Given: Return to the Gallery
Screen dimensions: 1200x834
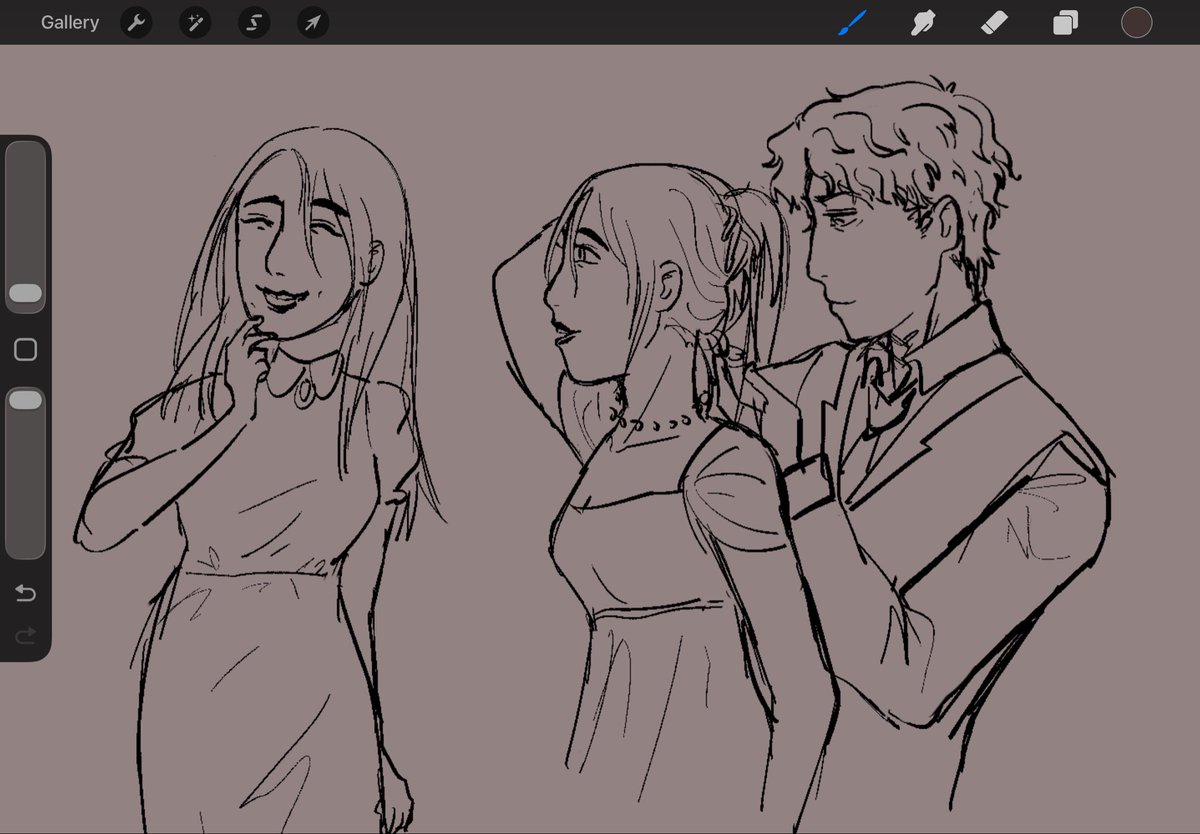Looking at the screenshot, I should tap(70, 22).
